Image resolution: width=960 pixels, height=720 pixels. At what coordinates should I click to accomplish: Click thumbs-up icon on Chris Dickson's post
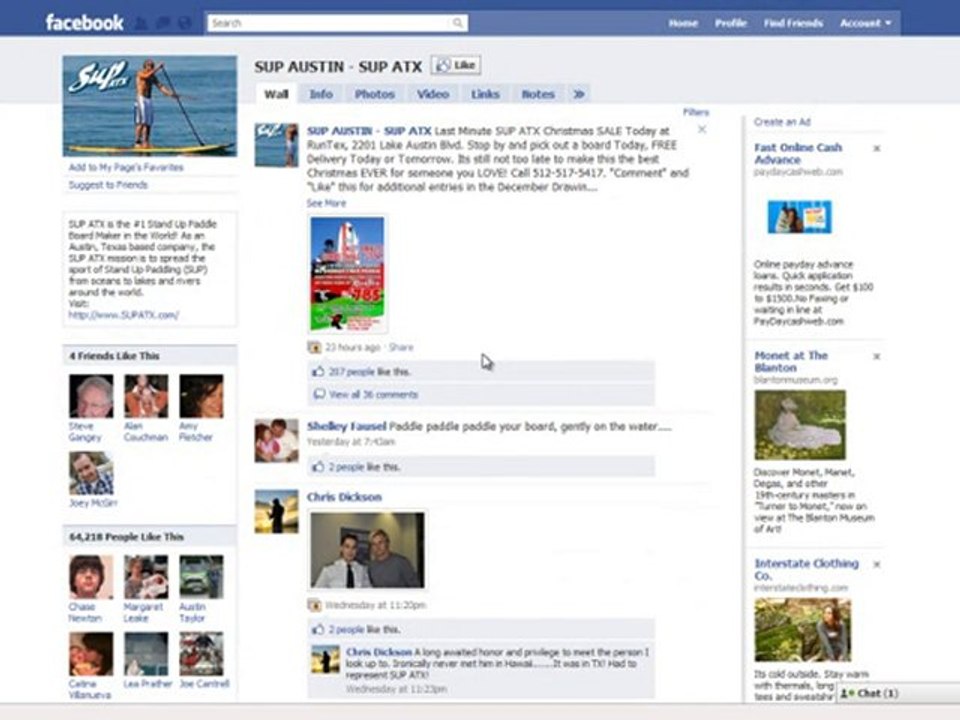318,629
